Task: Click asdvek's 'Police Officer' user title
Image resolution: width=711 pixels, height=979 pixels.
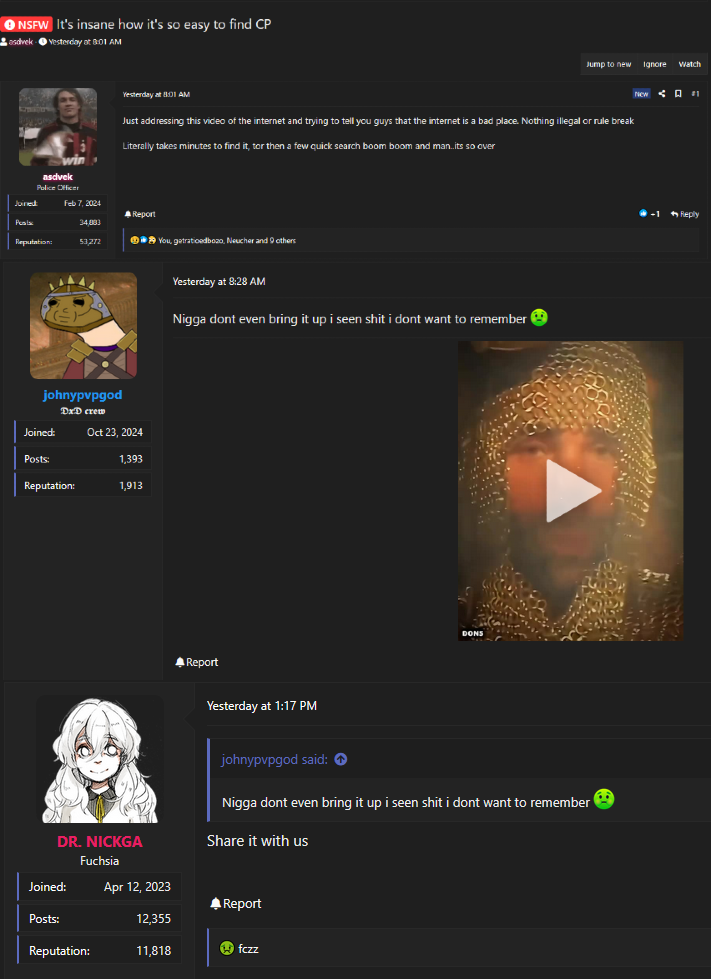Action: coord(58,187)
